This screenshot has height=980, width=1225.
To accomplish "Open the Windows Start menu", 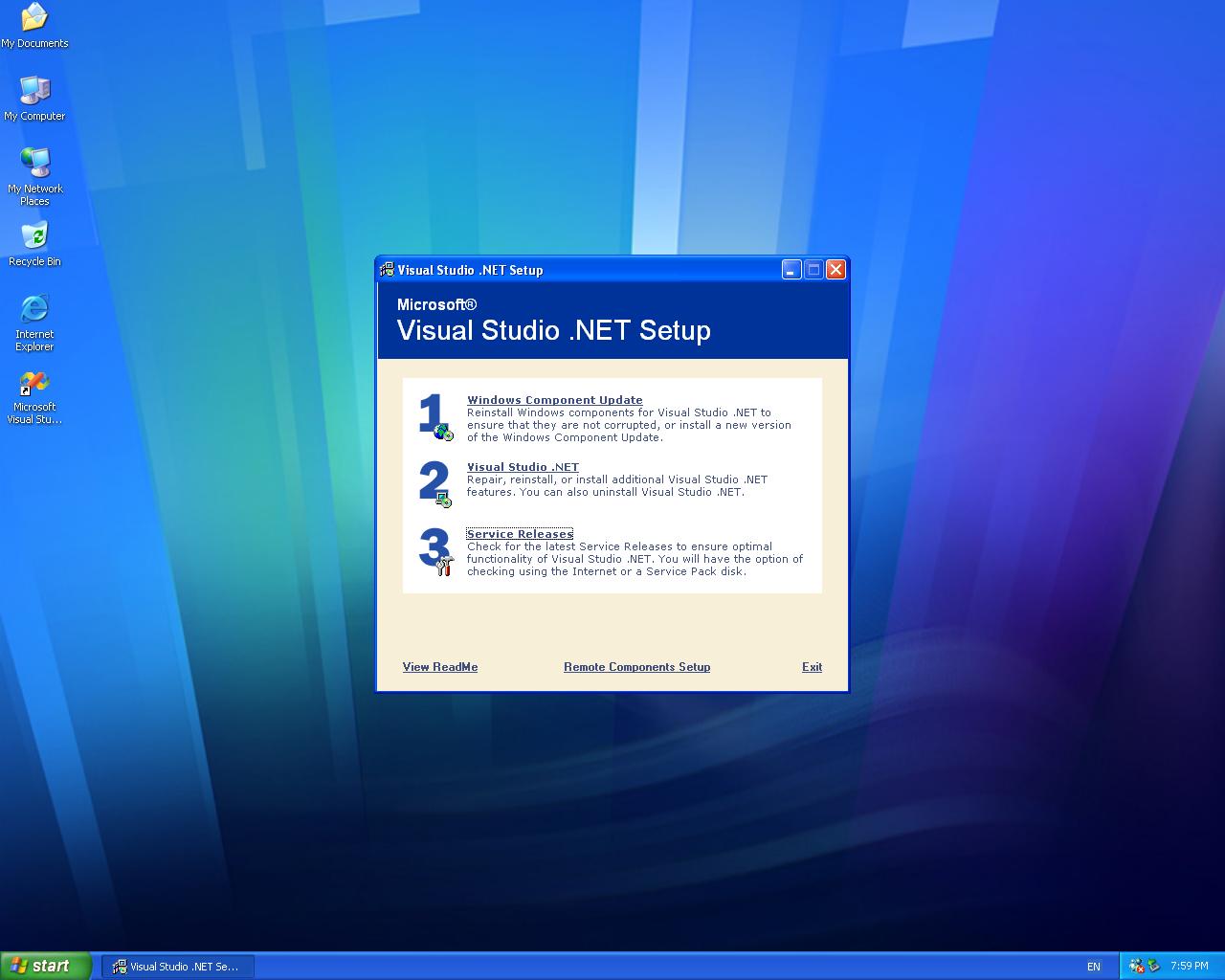I will tap(46, 967).
